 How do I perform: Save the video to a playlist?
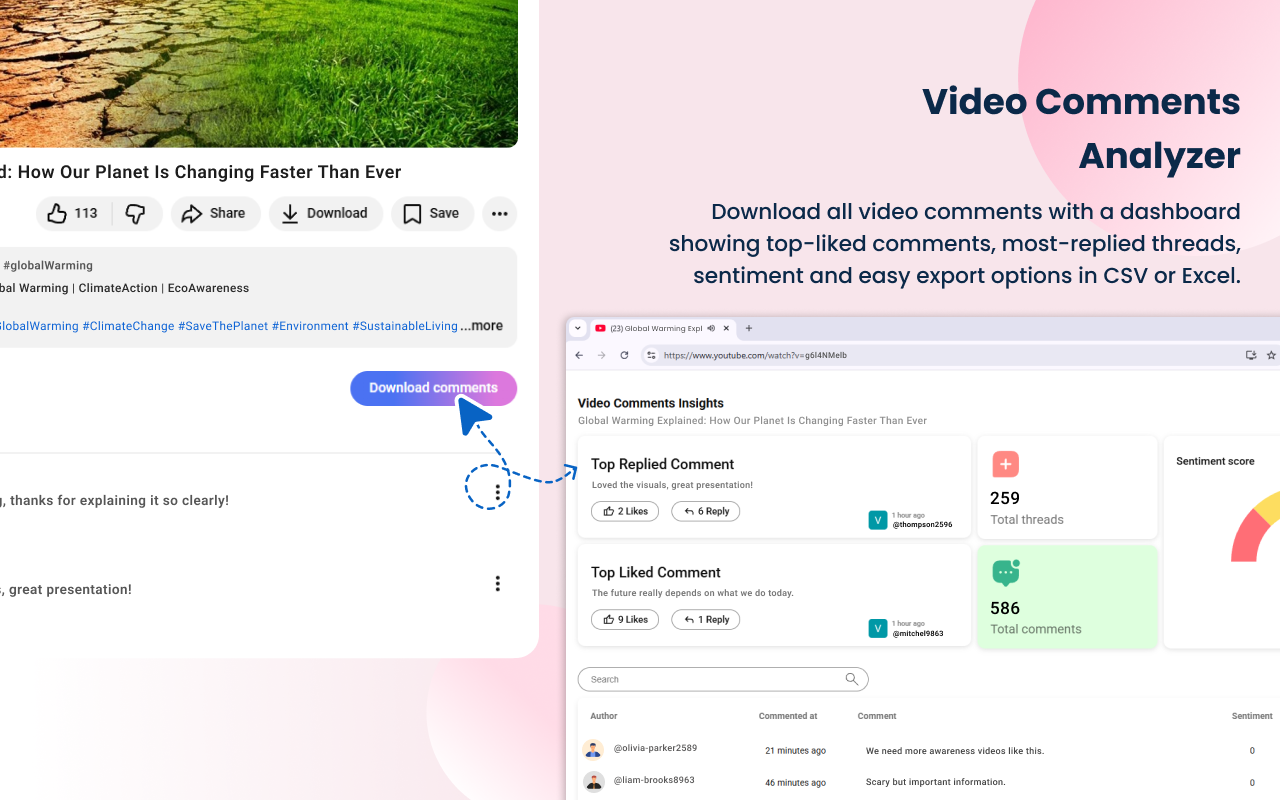[432, 213]
